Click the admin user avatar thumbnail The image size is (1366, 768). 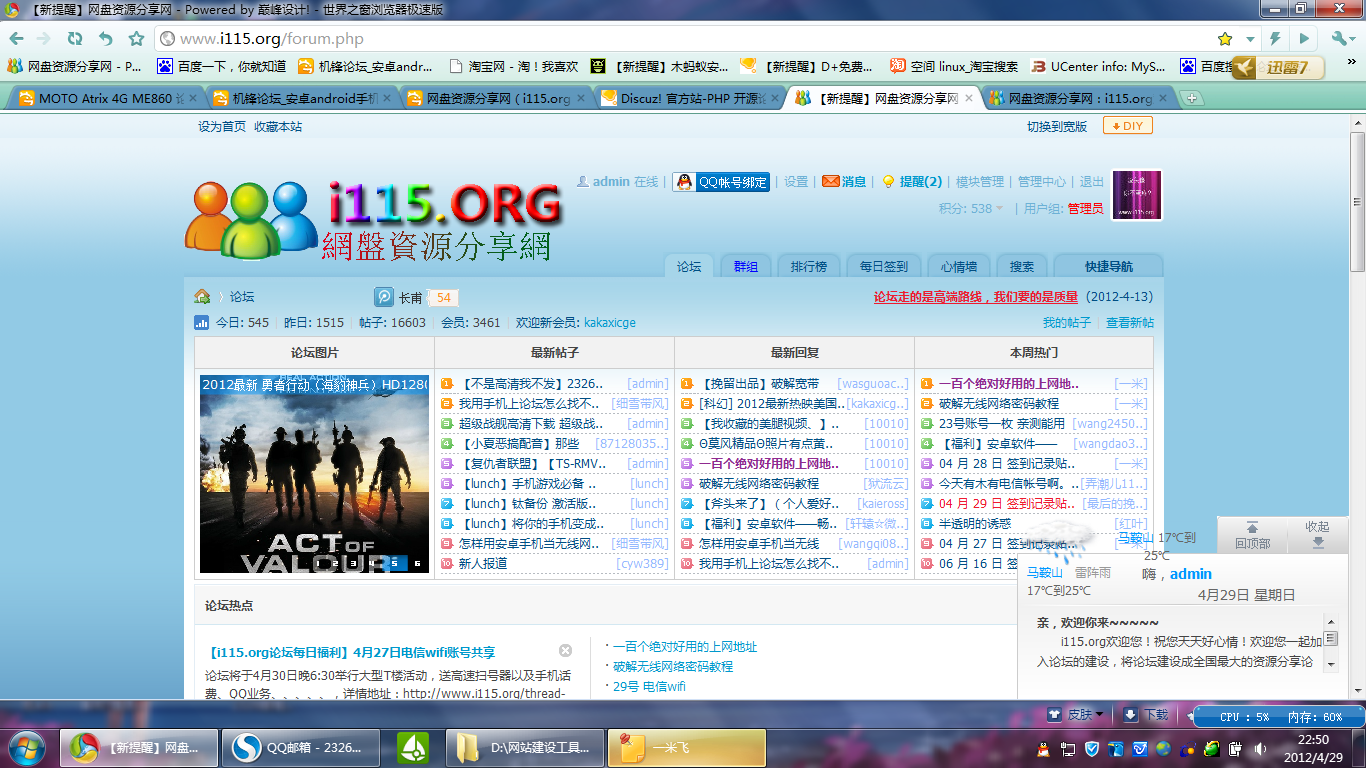point(1137,195)
